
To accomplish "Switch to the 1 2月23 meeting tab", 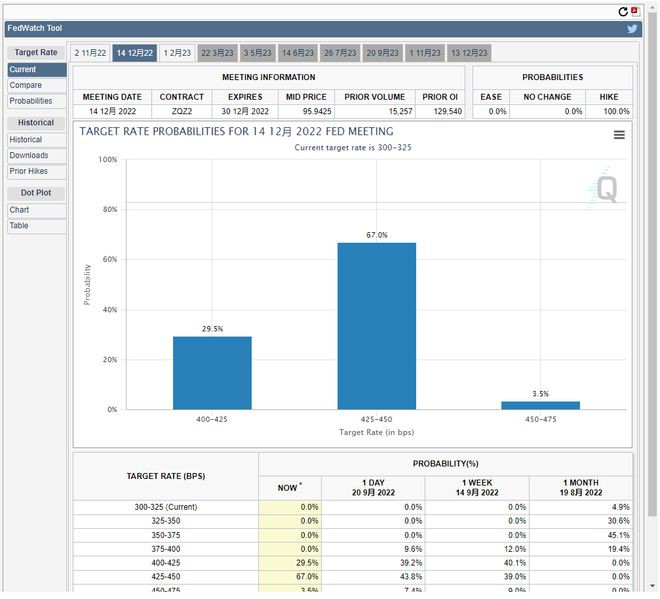I will [178, 53].
